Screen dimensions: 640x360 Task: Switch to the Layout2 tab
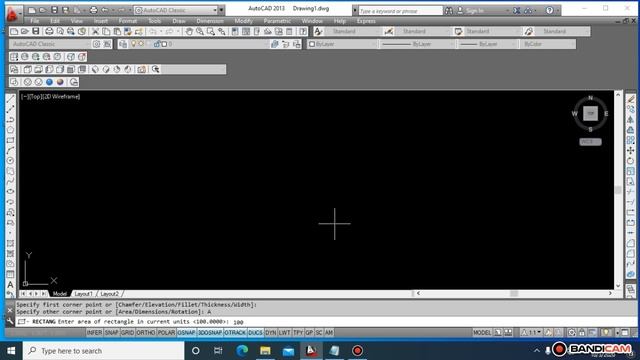[109, 294]
